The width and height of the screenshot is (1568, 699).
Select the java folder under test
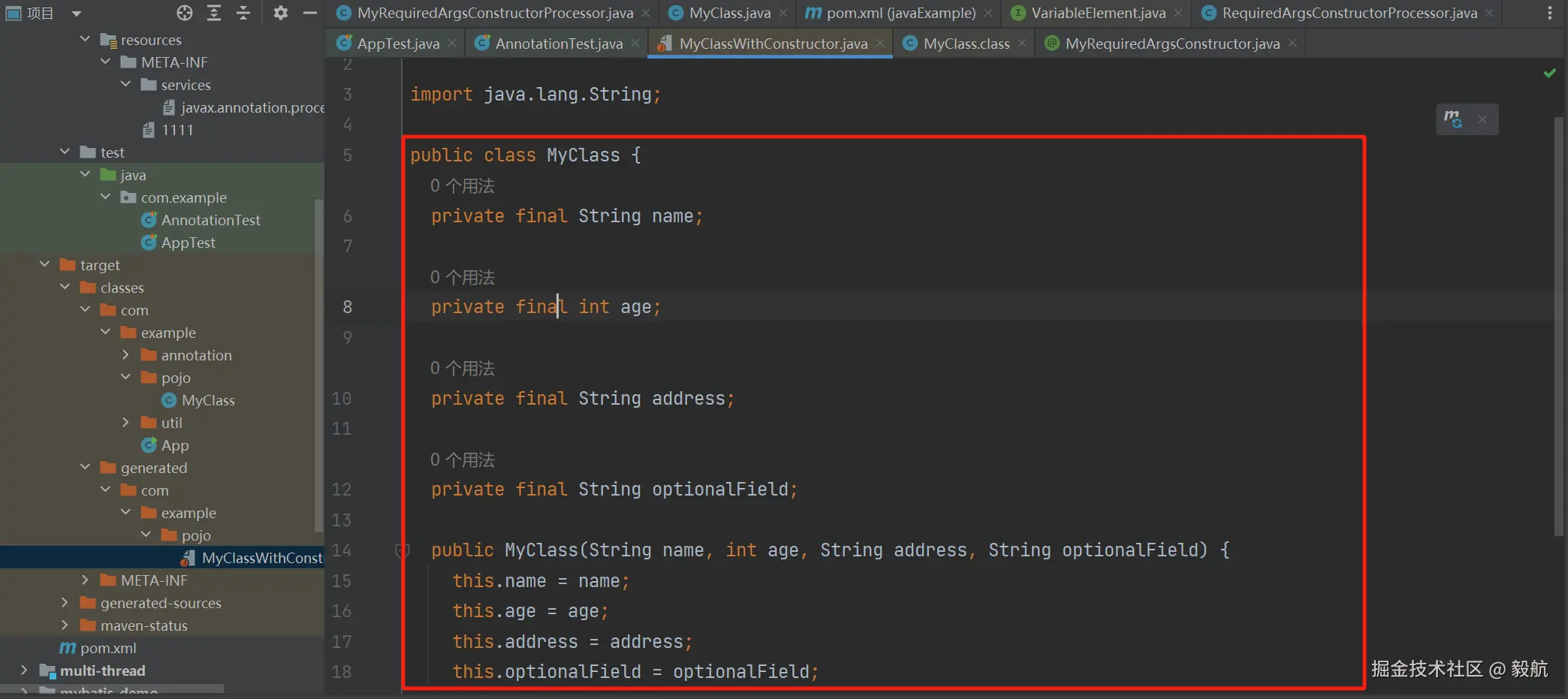[123, 175]
